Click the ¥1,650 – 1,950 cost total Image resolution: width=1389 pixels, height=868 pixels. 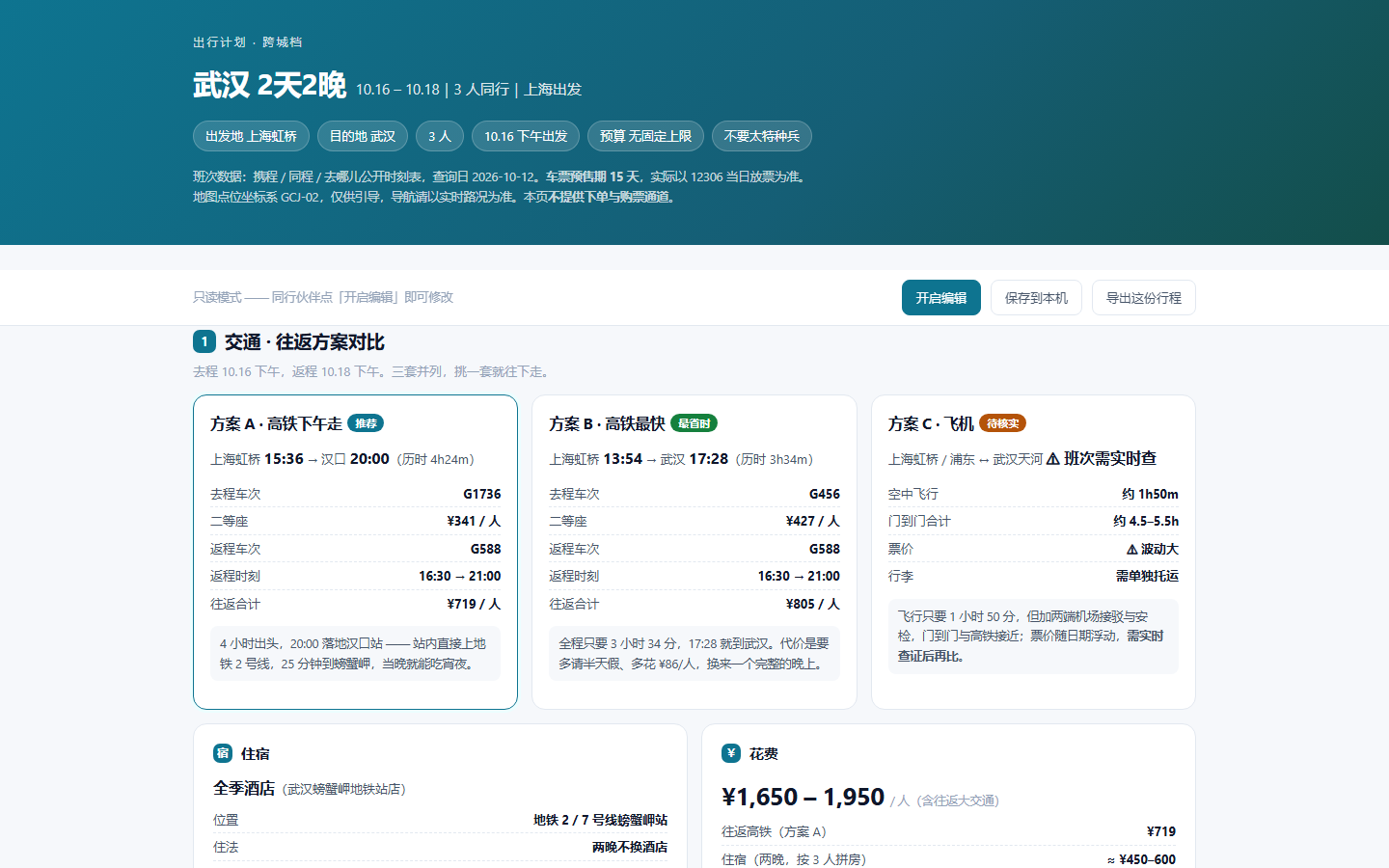point(803,797)
